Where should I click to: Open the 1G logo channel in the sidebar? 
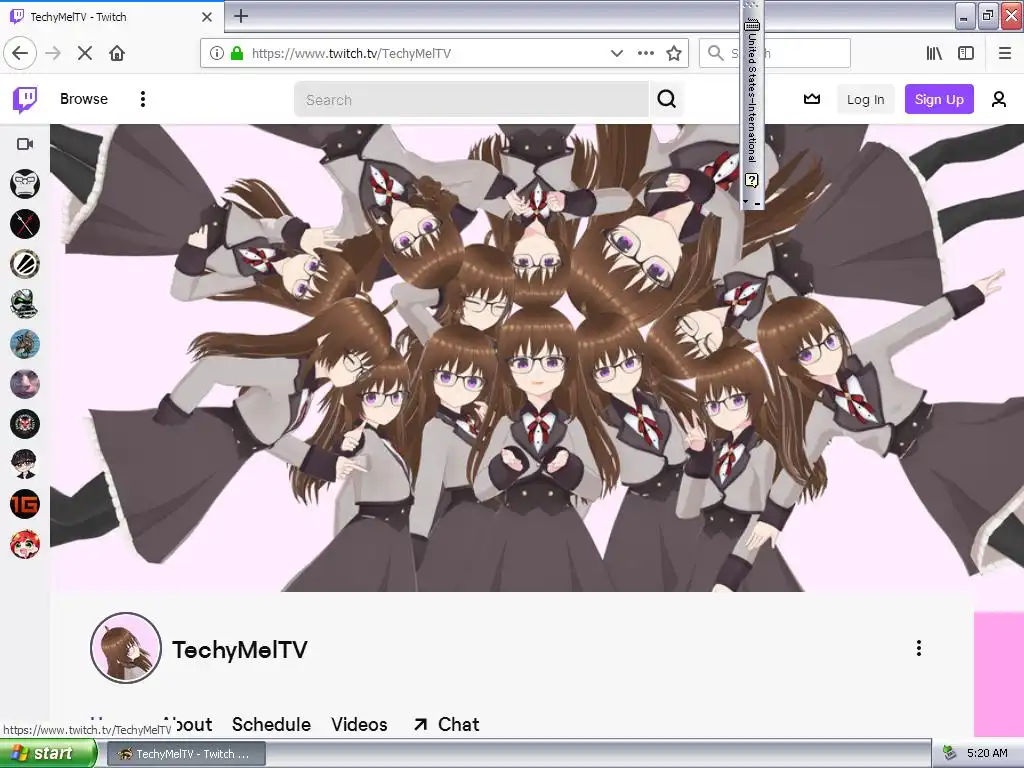click(x=25, y=504)
